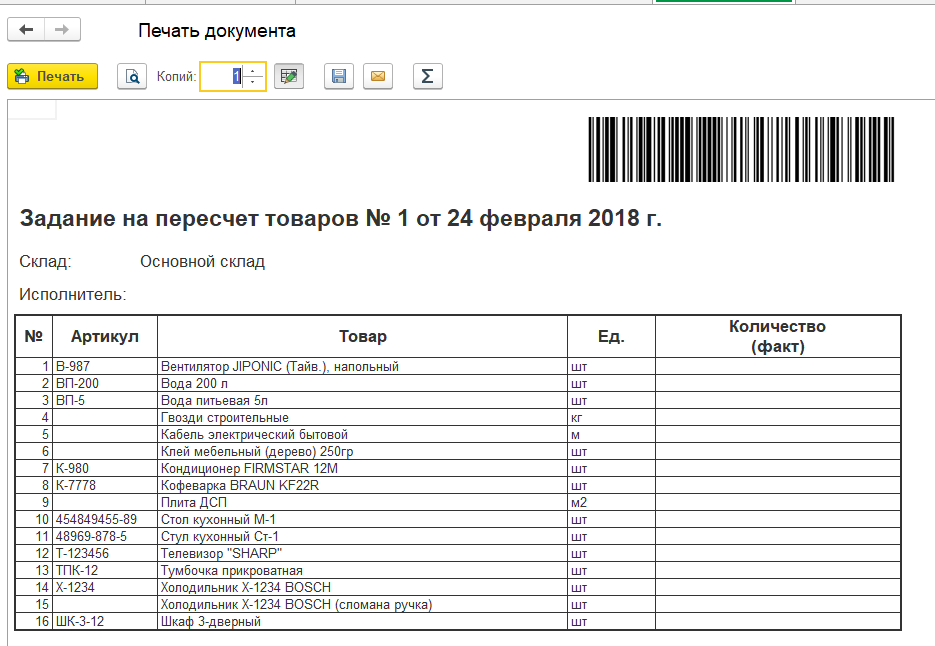Select article cell 454849455-89
The image size is (935, 646).
pos(105,520)
